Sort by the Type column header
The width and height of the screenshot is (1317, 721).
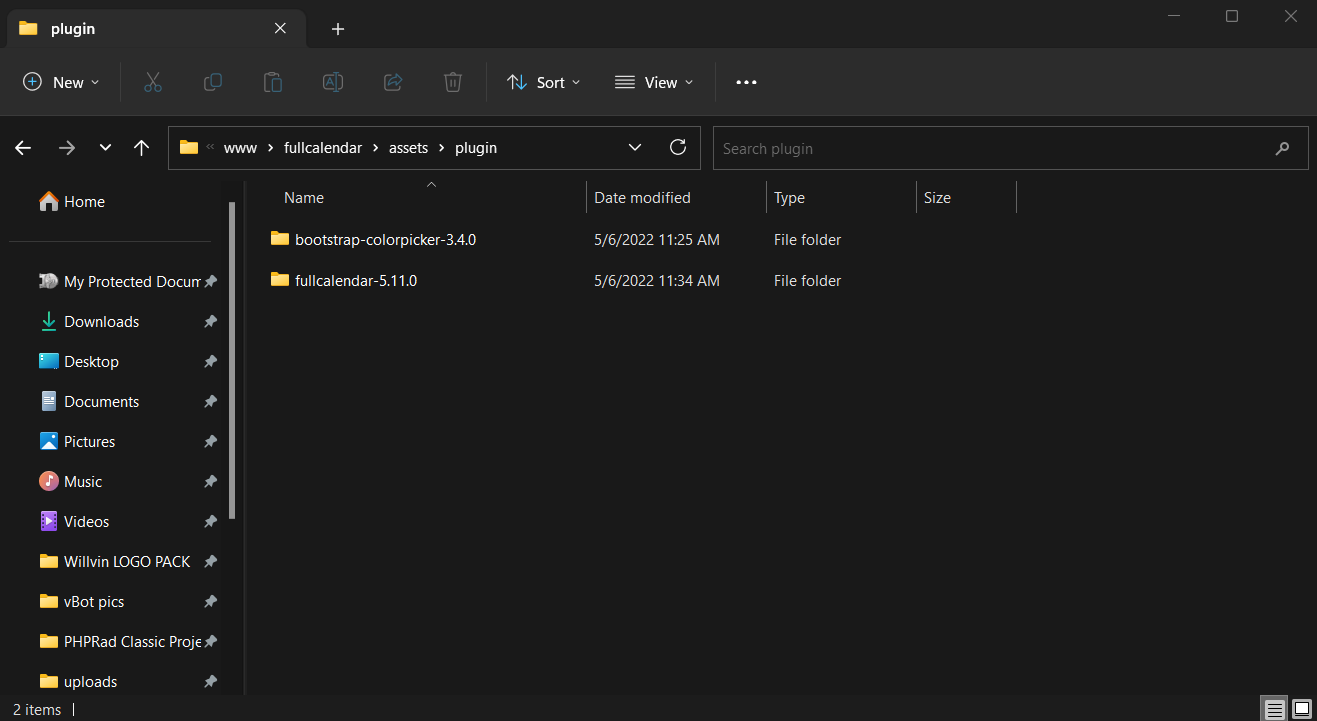pyautogui.click(x=789, y=198)
